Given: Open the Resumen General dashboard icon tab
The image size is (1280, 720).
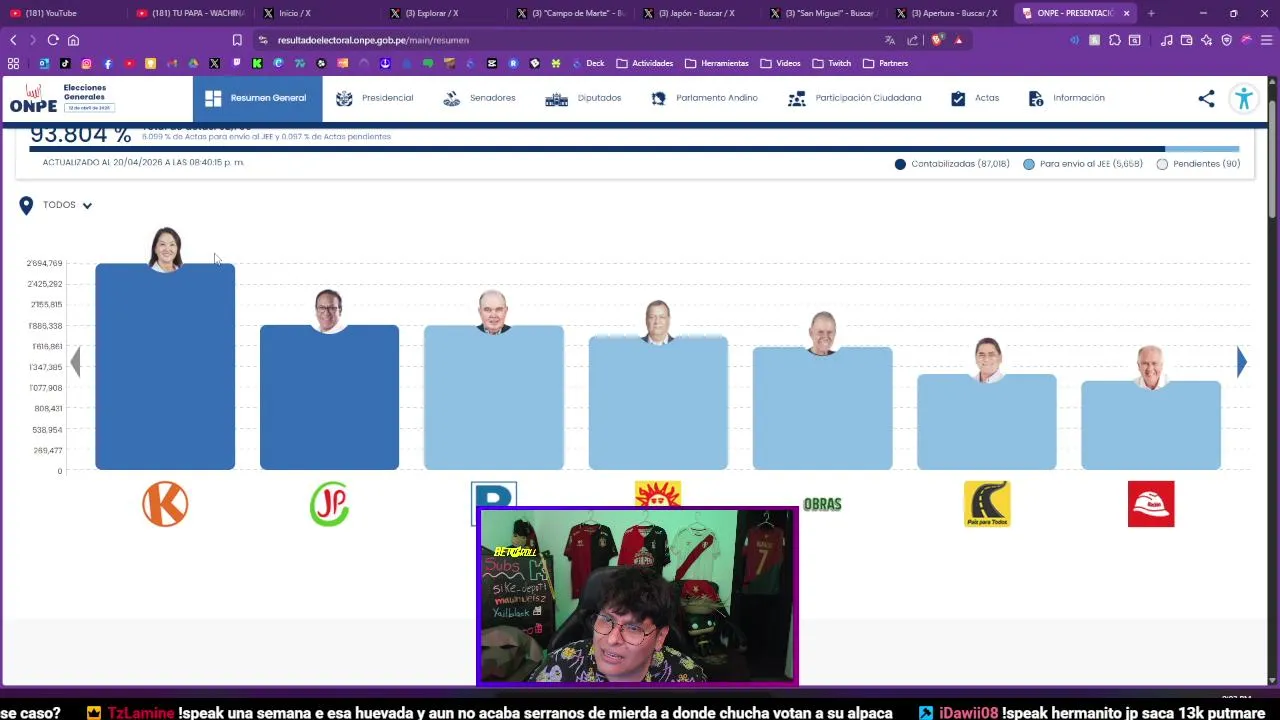Looking at the screenshot, I should click(x=257, y=98).
